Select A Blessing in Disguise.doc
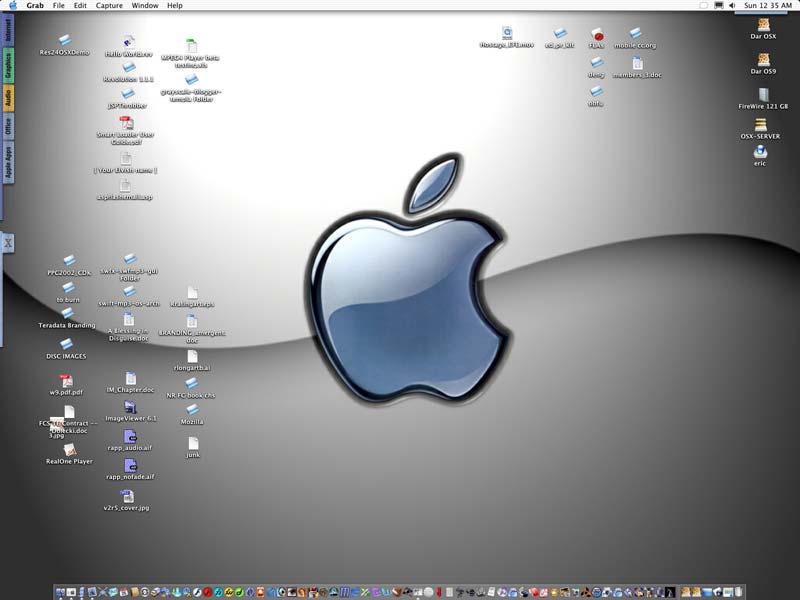Screen dimensions: 800x600 pyautogui.click(x=129, y=327)
